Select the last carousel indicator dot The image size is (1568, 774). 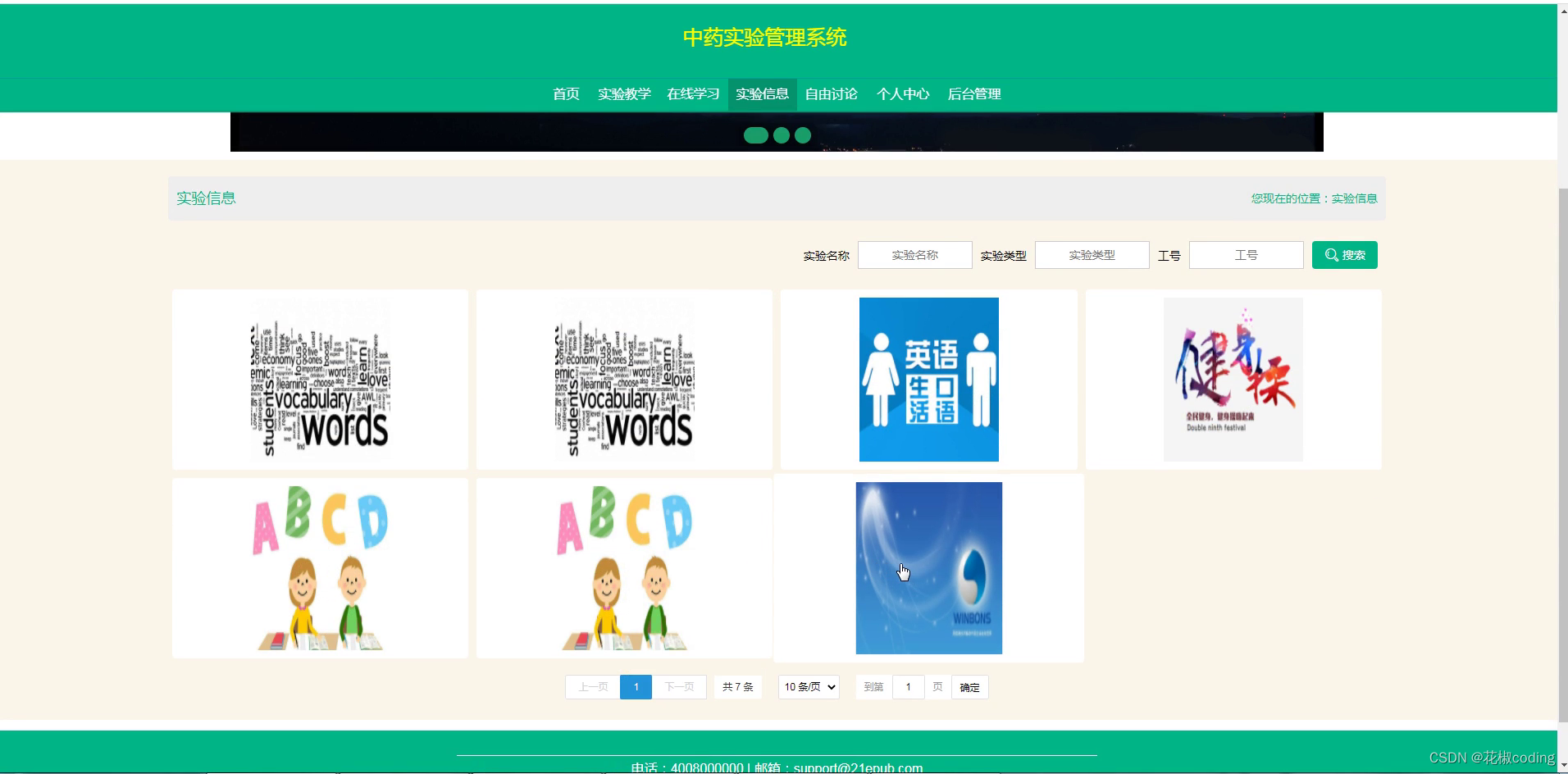coord(802,134)
